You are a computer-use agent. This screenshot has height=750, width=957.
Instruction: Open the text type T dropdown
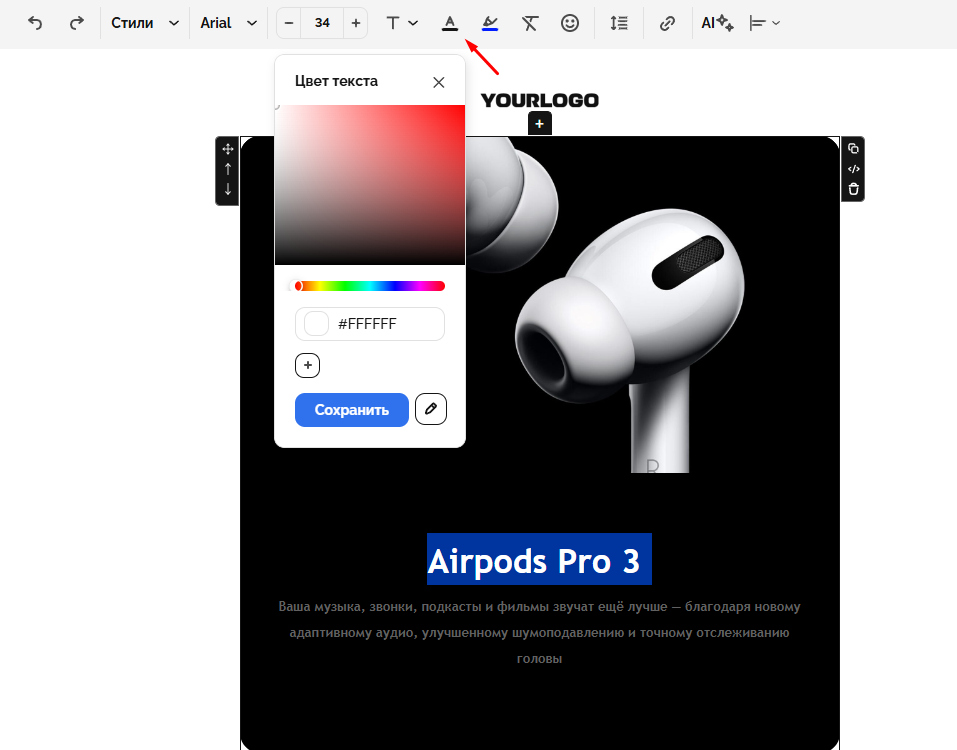tap(402, 23)
